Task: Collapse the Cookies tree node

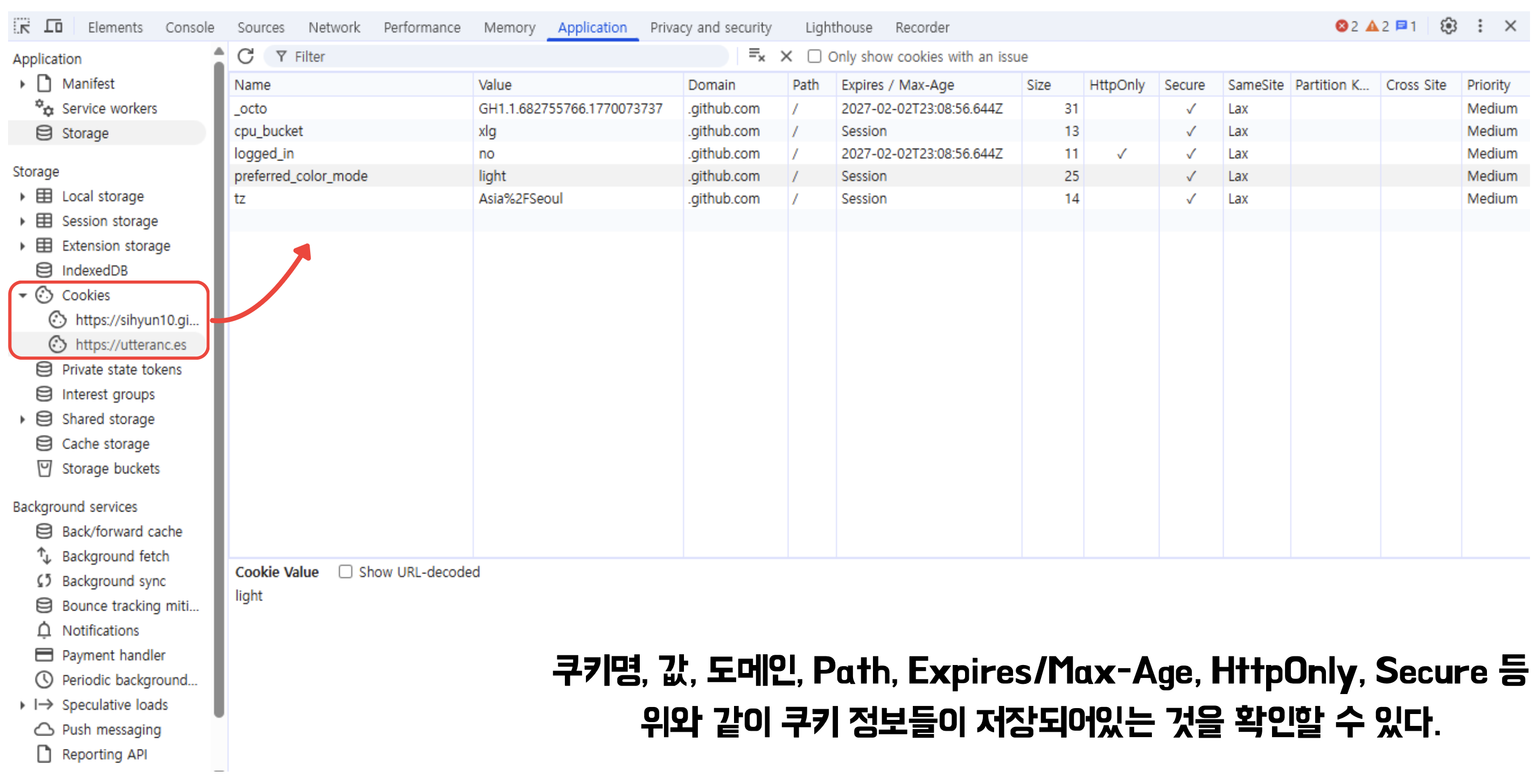Action: pyautogui.click(x=23, y=295)
